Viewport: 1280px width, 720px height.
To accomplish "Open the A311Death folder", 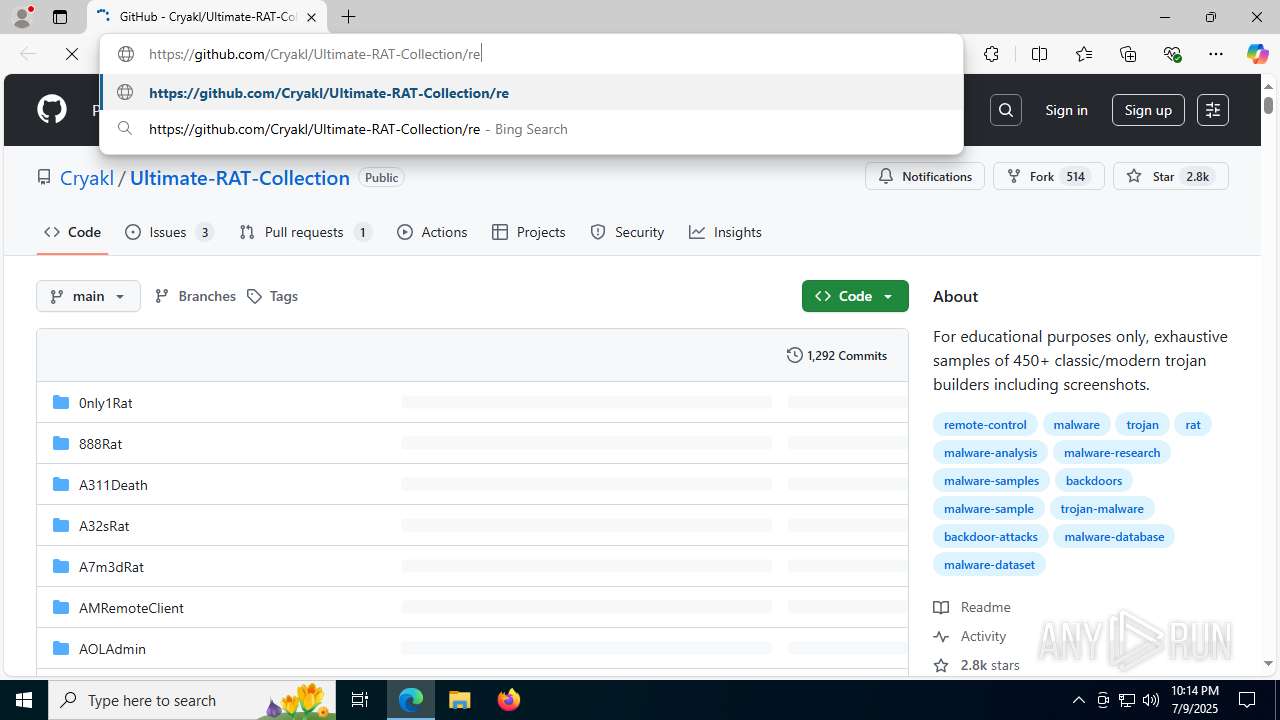I will tap(113, 484).
